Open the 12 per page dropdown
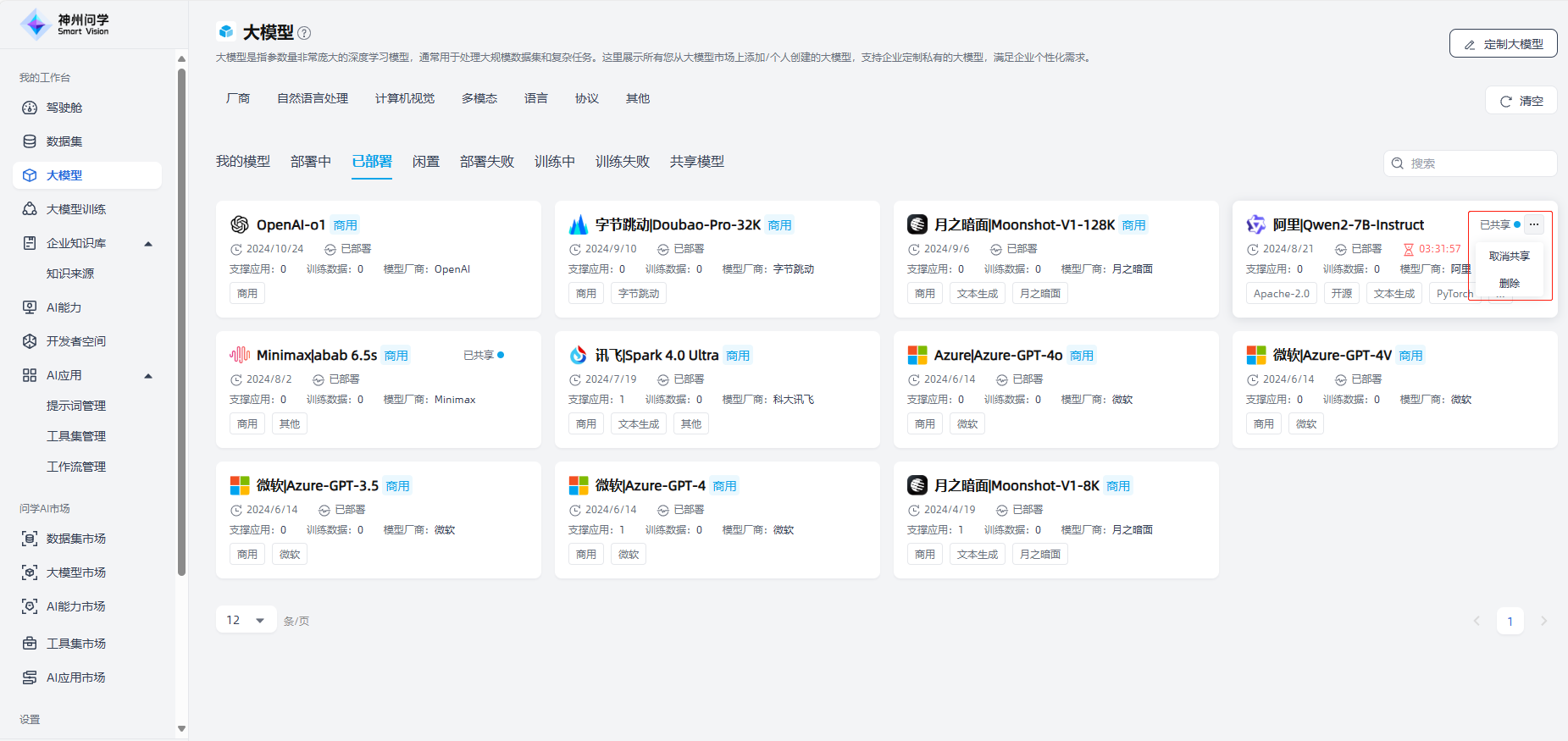This screenshot has height=741, width=1568. pyautogui.click(x=246, y=621)
